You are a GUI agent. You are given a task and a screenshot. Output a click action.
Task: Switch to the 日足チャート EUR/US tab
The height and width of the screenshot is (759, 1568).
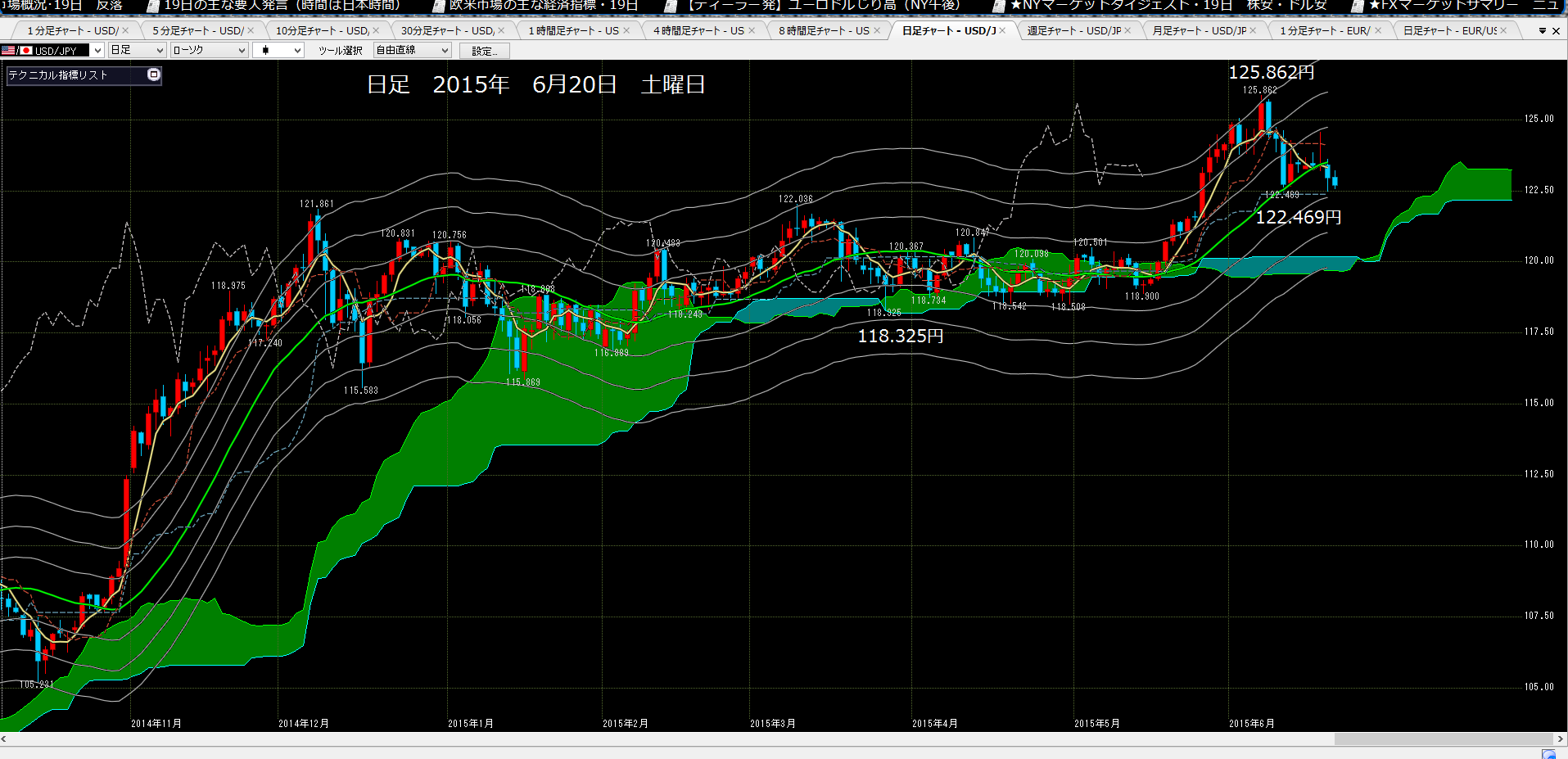1450,30
